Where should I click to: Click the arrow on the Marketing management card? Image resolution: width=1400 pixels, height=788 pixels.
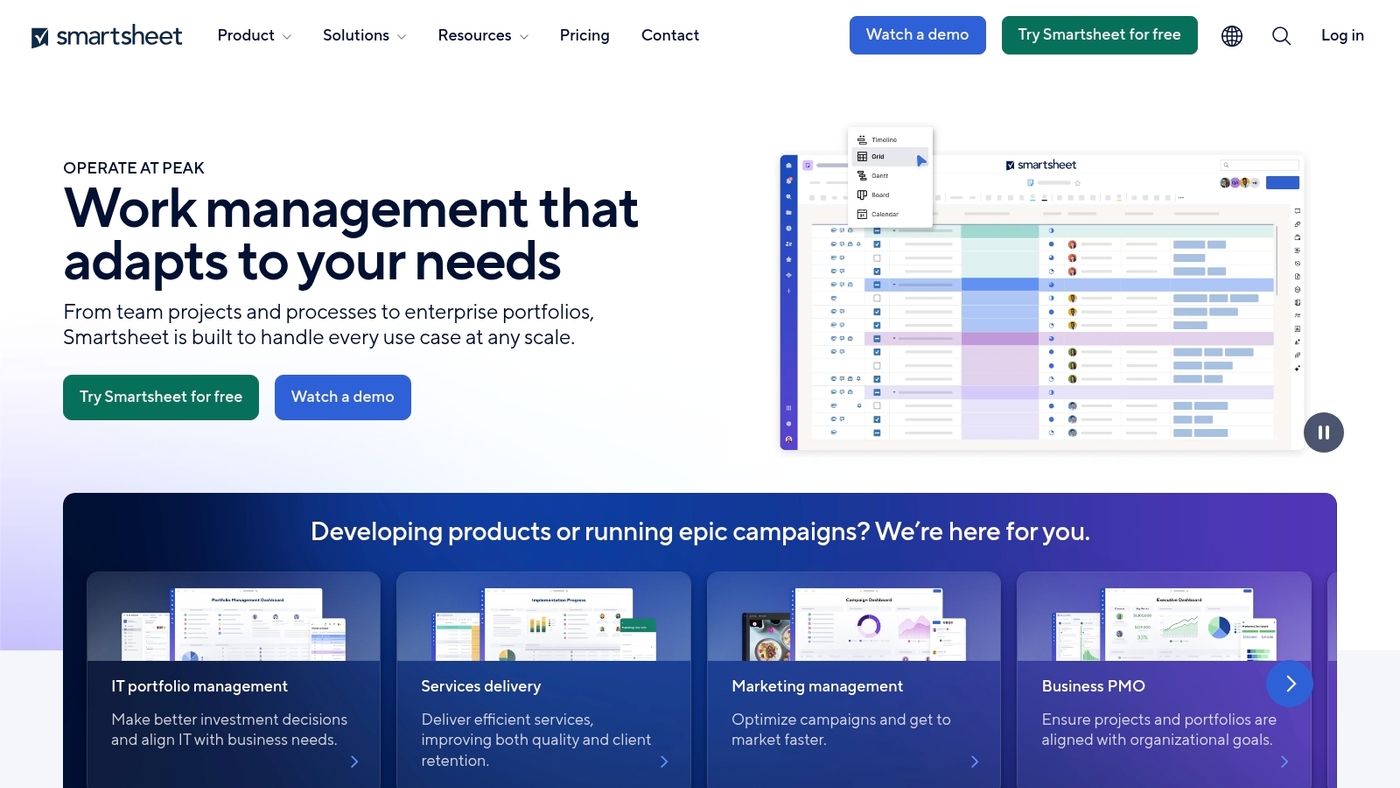975,762
